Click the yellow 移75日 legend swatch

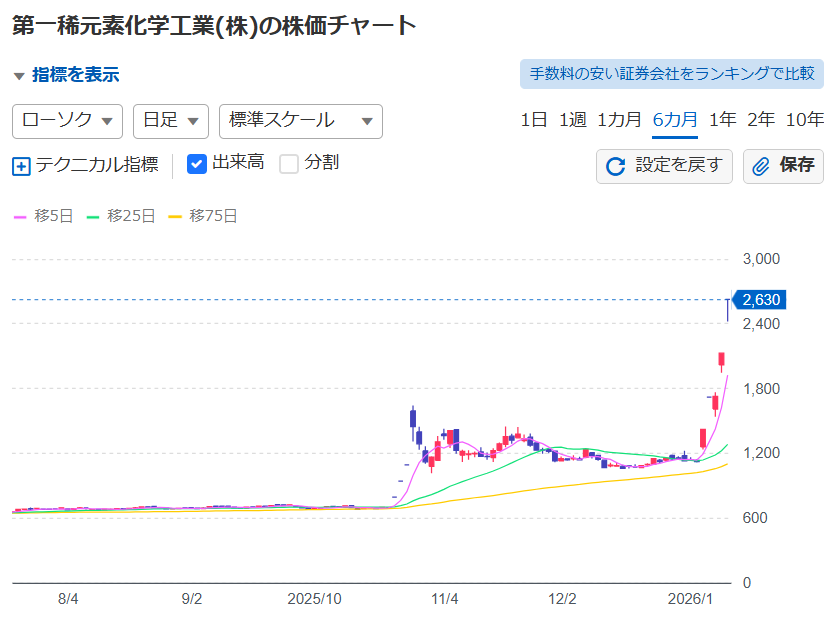pos(176,216)
